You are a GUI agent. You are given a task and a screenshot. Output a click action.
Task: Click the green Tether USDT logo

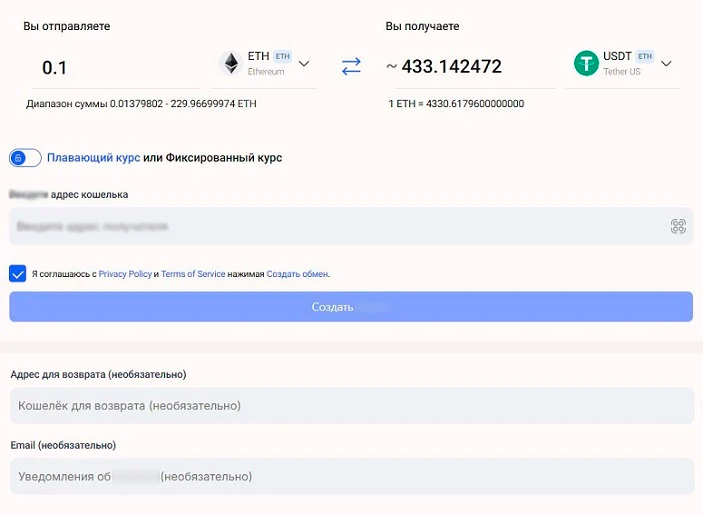[x=586, y=63]
